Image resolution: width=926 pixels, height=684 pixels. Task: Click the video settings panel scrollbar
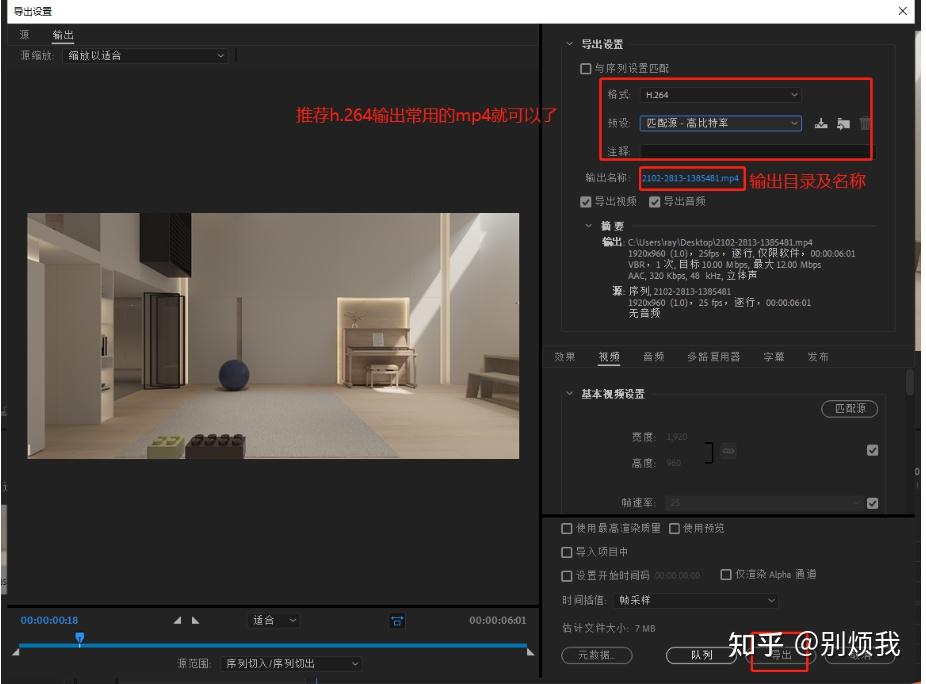[x=909, y=382]
